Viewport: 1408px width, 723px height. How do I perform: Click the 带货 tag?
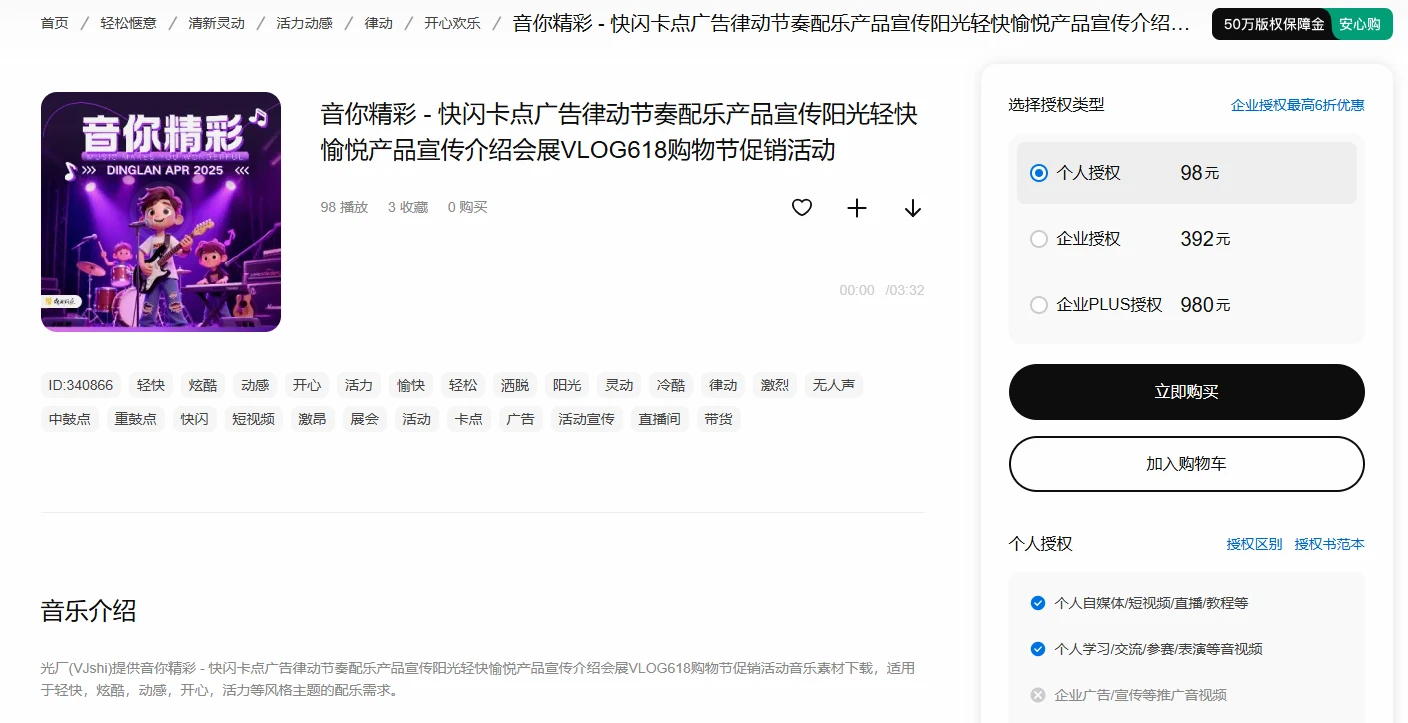[x=719, y=419]
